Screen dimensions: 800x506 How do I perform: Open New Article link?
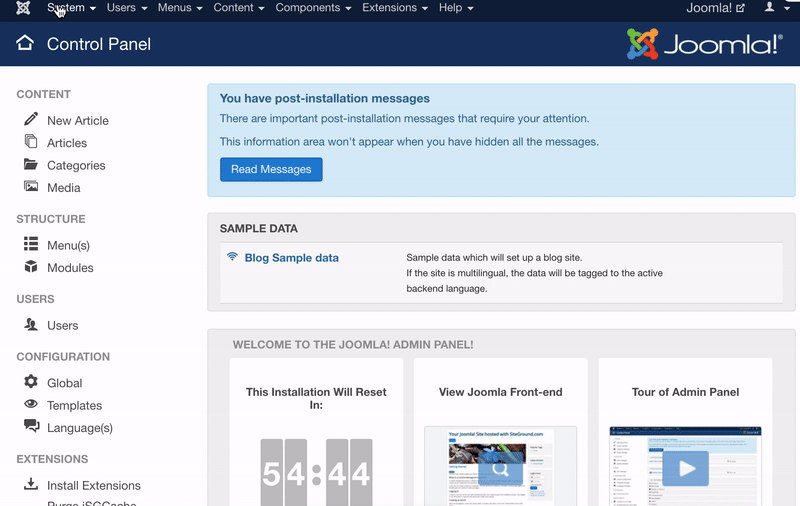tap(78, 121)
